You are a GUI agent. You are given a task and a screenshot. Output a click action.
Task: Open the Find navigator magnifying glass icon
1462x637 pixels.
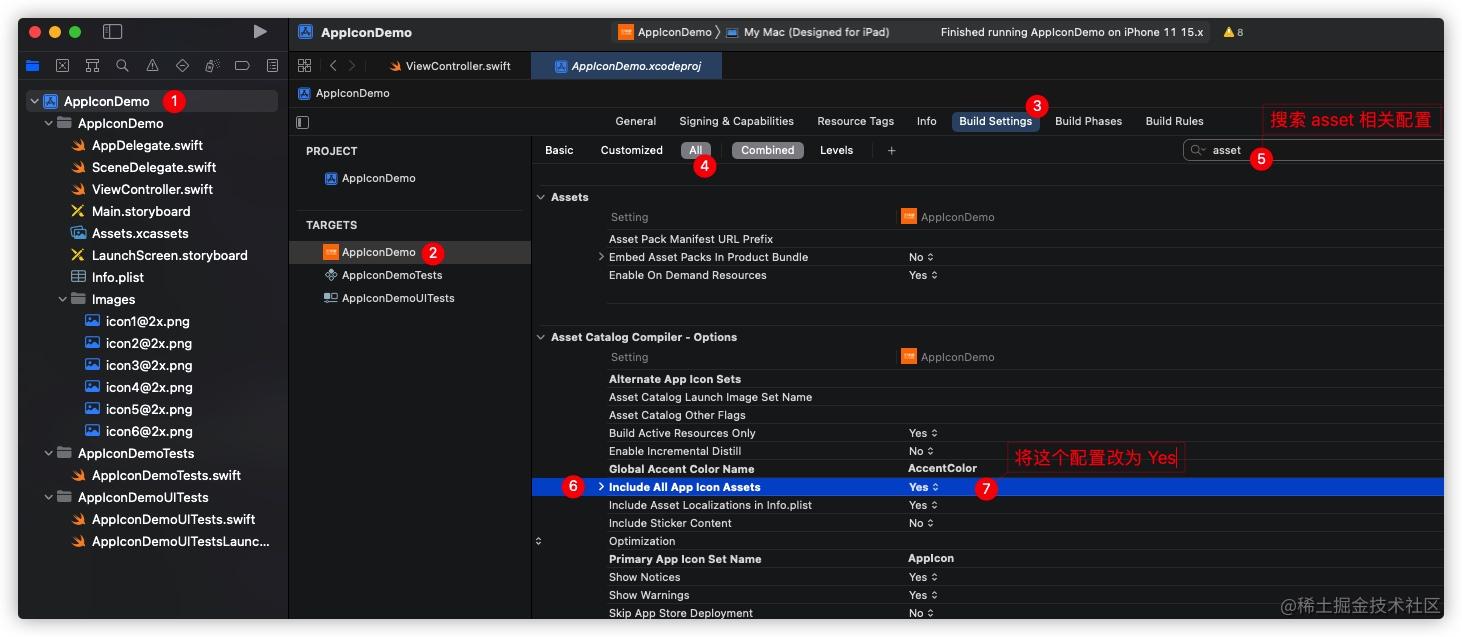[122, 64]
